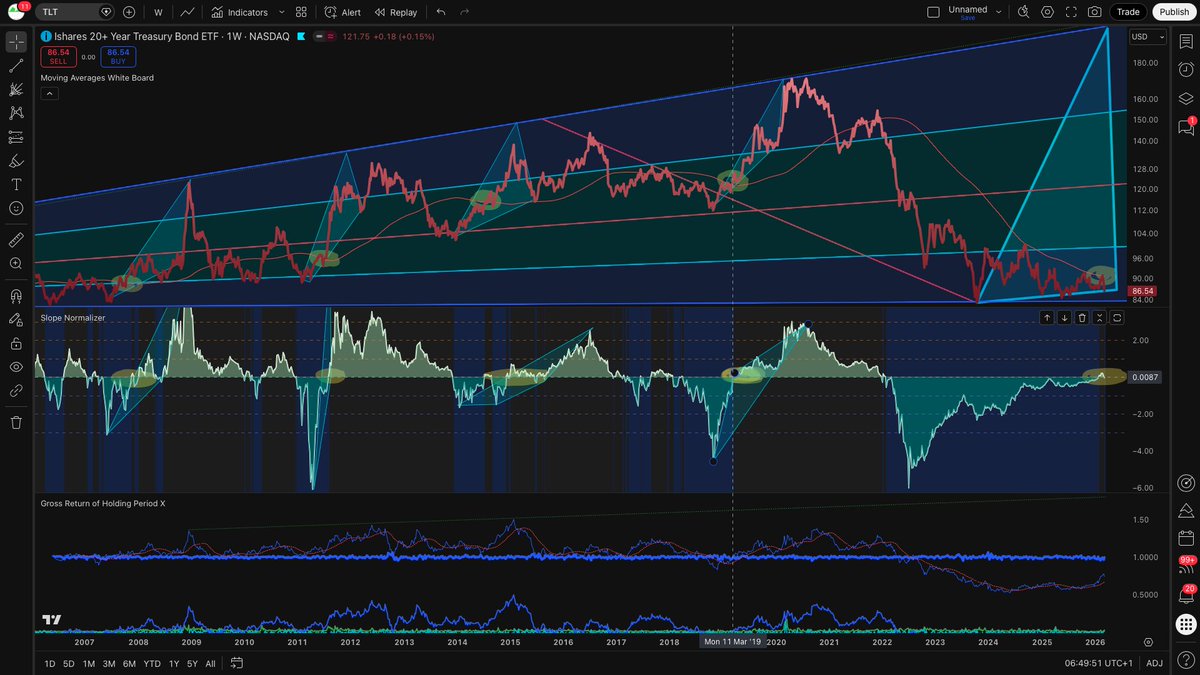Click the TLT symbol search box
1200x675 pixels.
point(76,12)
